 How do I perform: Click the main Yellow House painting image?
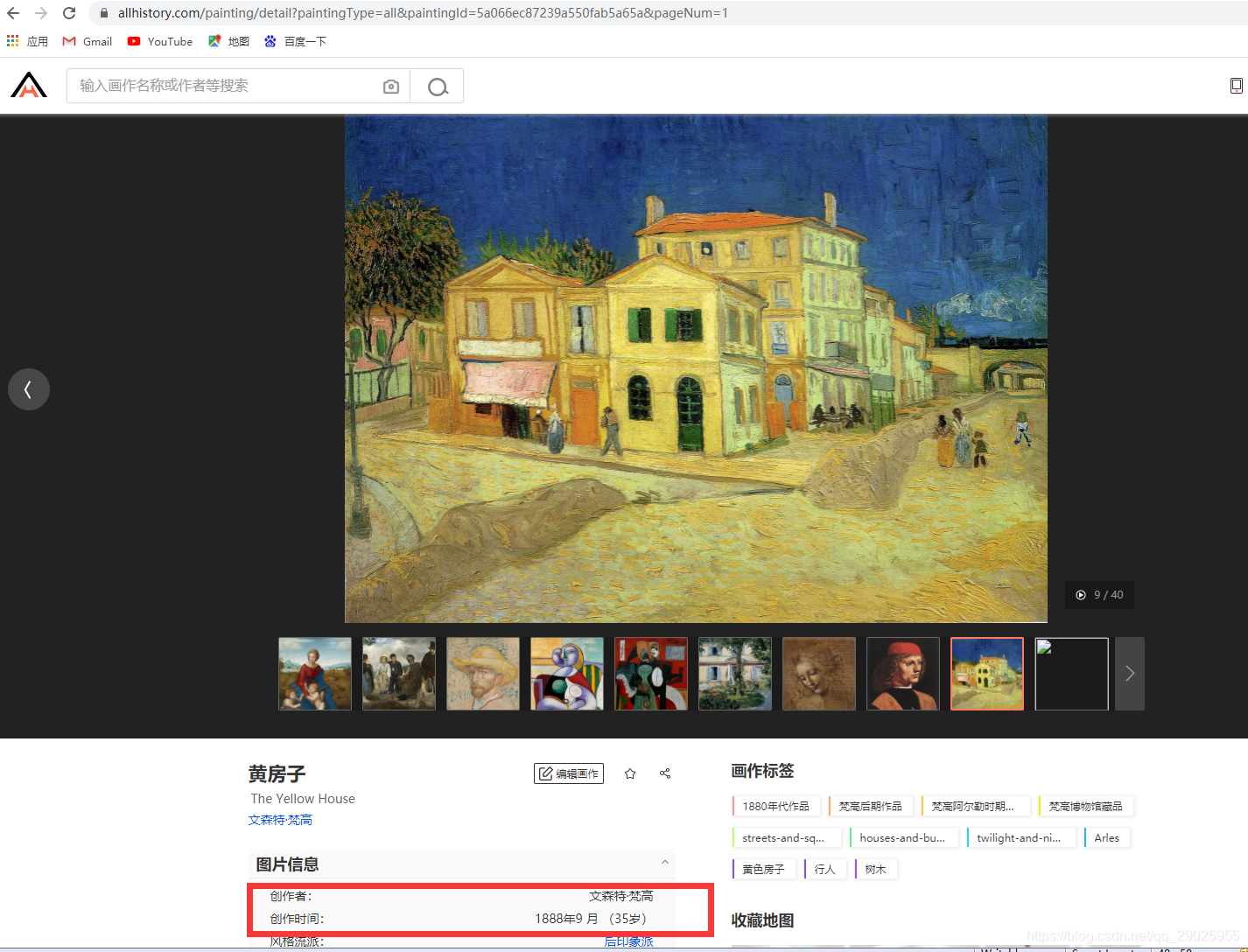pyautogui.click(x=696, y=368)
